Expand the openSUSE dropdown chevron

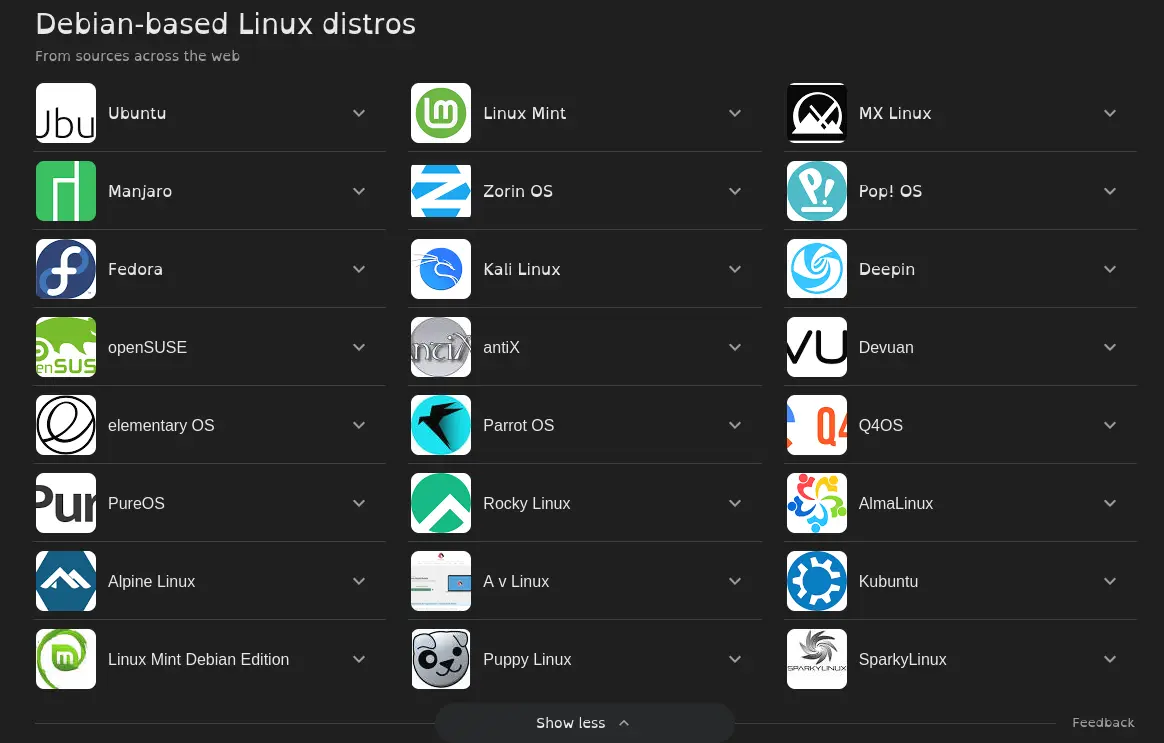(x=359, y=347)
